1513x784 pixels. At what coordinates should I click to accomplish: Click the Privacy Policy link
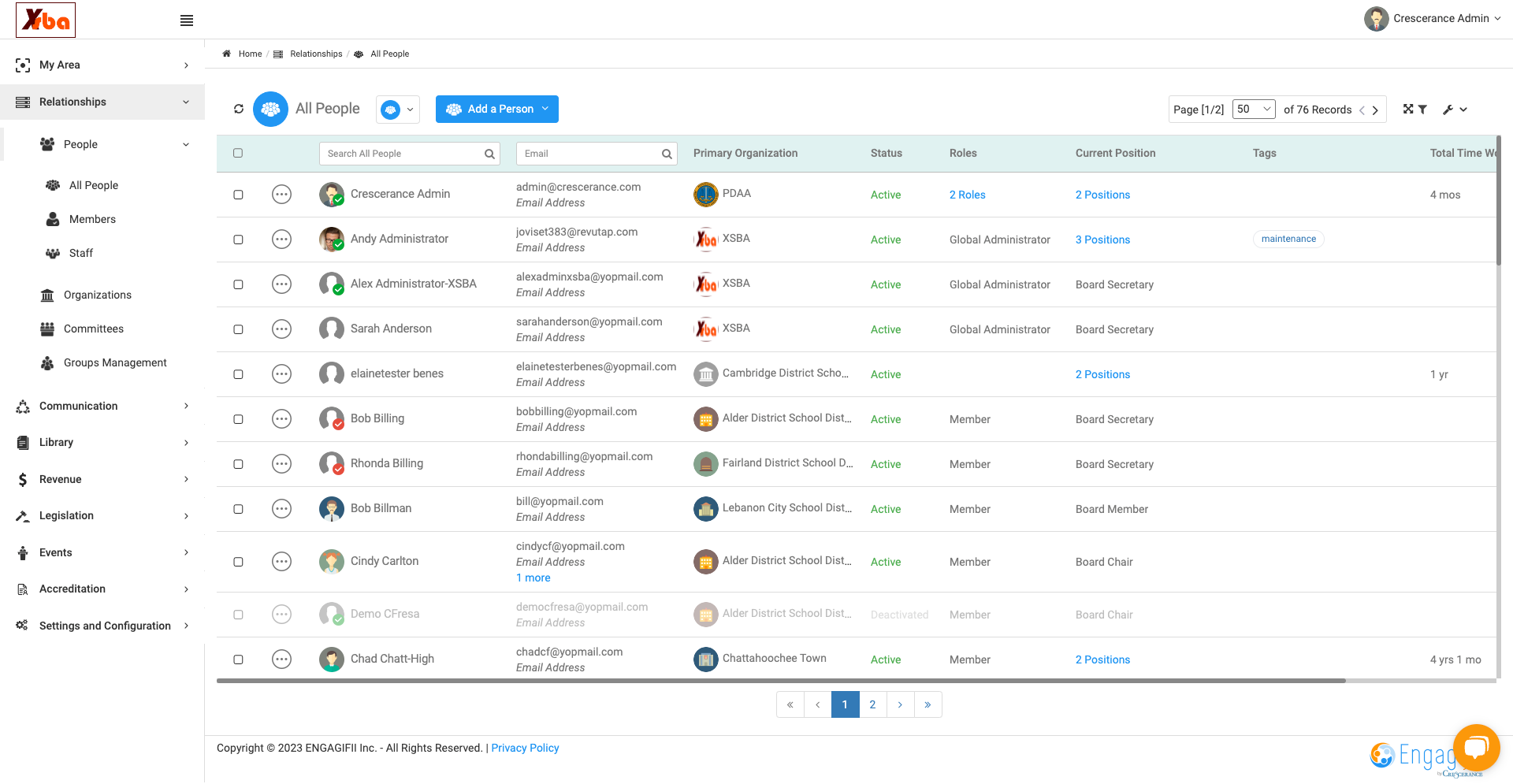pyautogui.click(x=525, y=748)
